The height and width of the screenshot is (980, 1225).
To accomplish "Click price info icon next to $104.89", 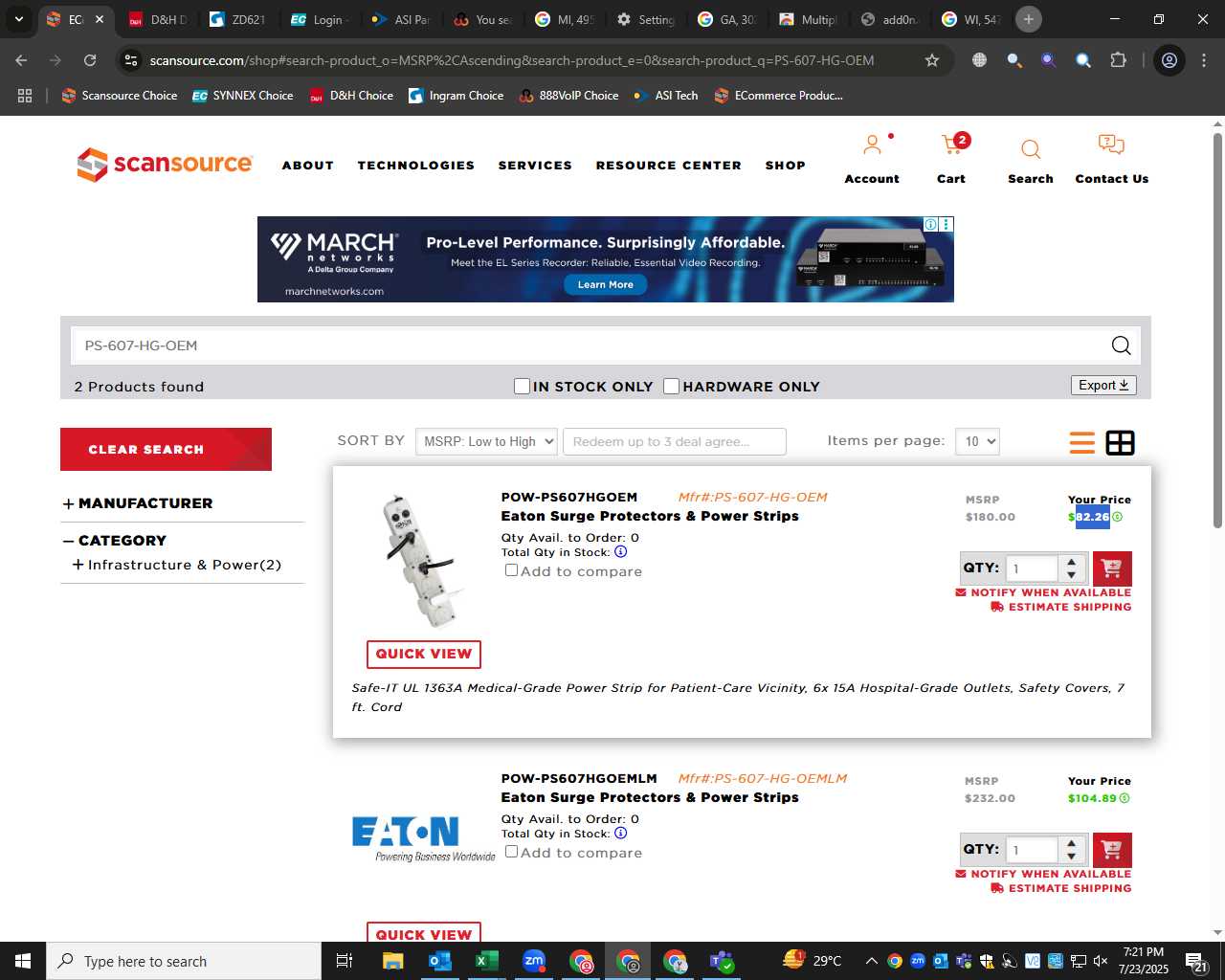I will (1125, 798).
